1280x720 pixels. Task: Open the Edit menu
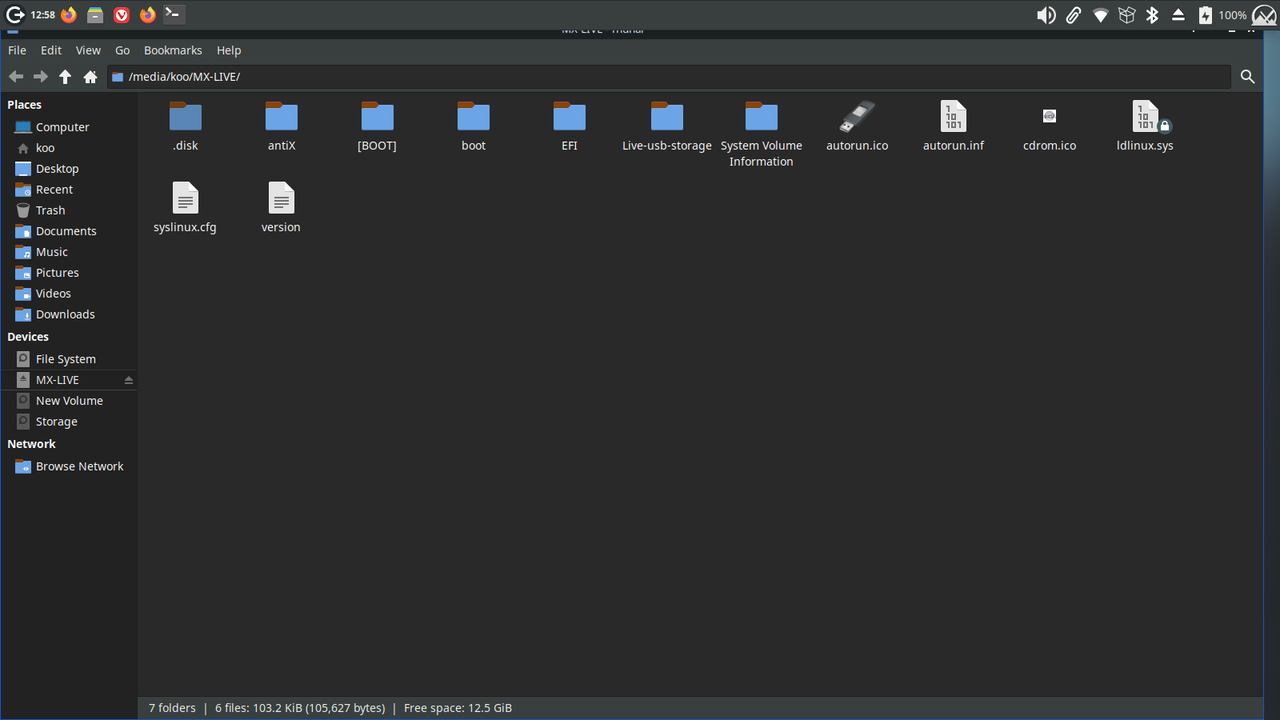coord(51,50)
